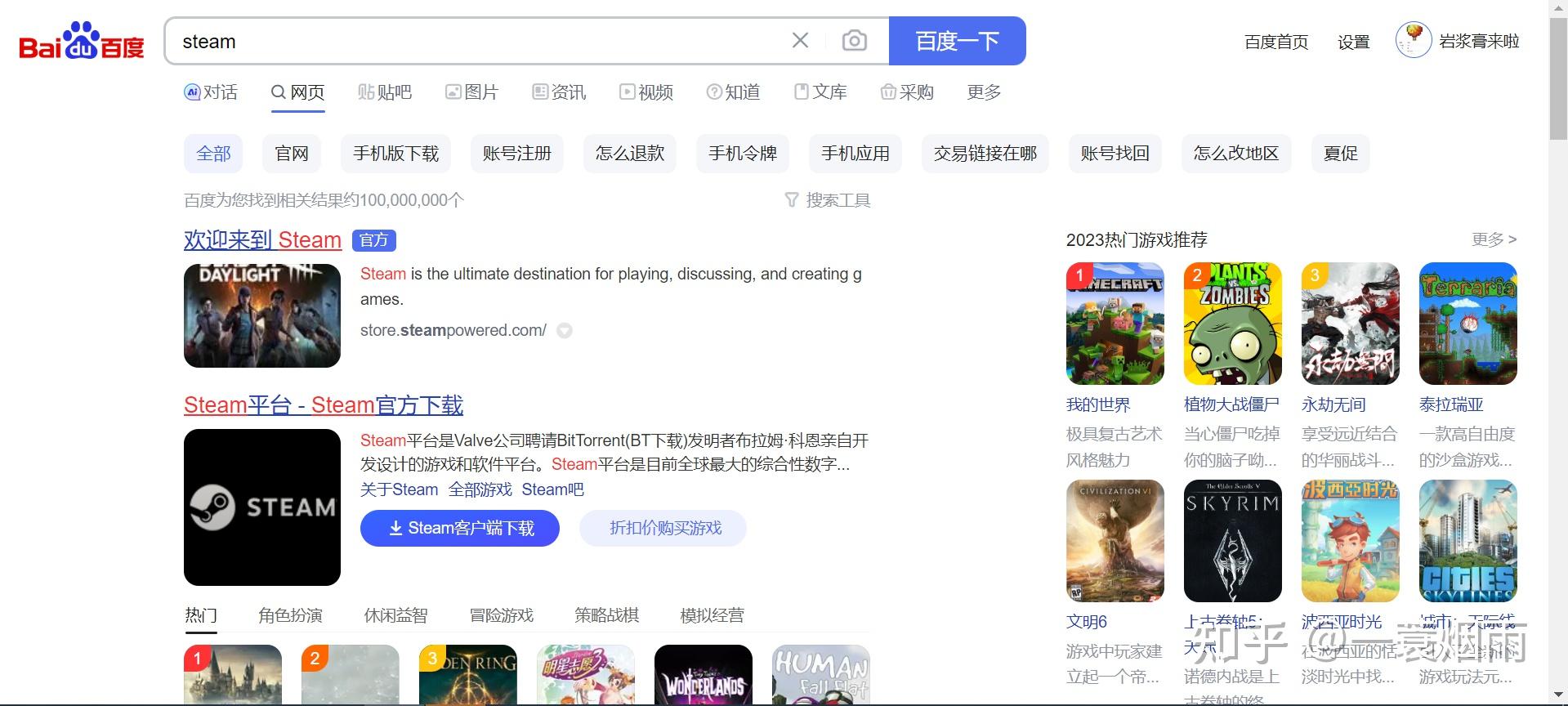Click the Daylight result thumbnail
The height and width of the screenshot is (706, 1568).
pyautogui.click(x=262, y=315)
